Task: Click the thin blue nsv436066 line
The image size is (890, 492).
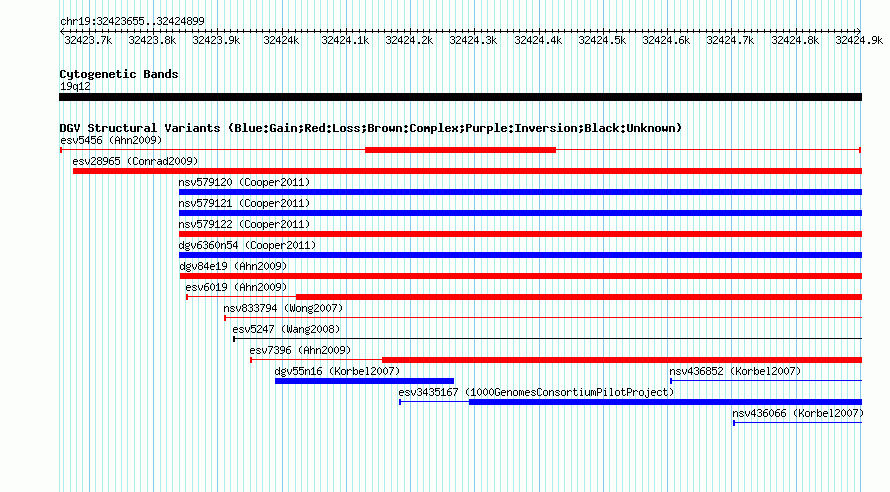Action: [797, 423]
